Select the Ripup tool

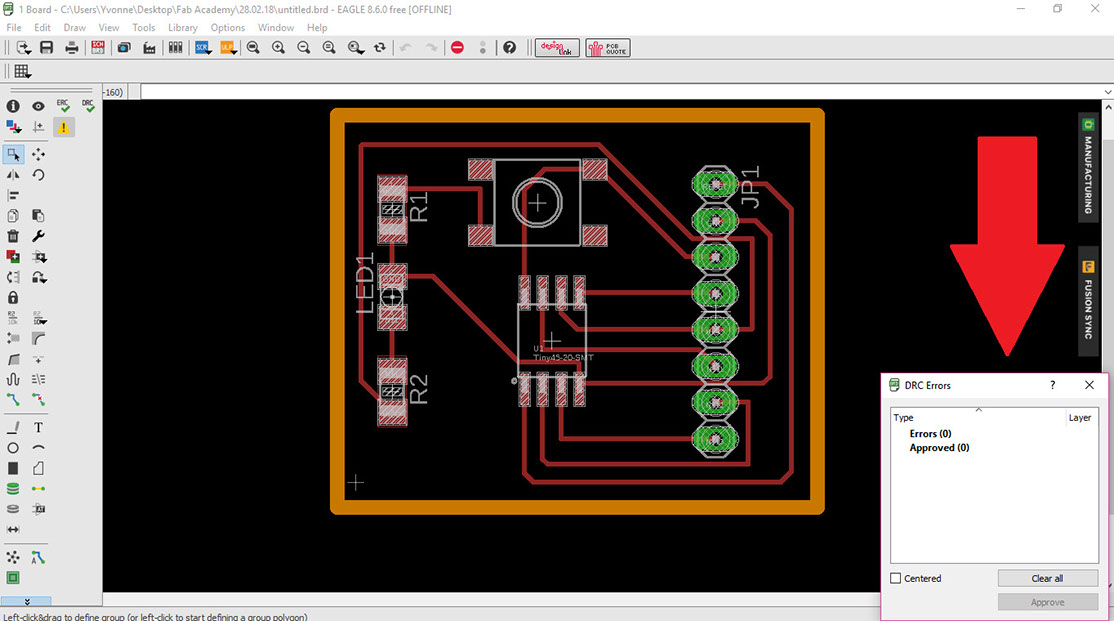[x=38, y=400]
